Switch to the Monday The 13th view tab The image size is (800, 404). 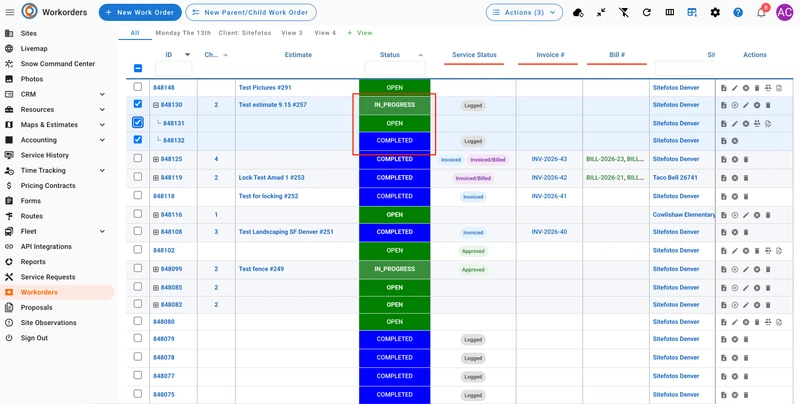point(183,33)
